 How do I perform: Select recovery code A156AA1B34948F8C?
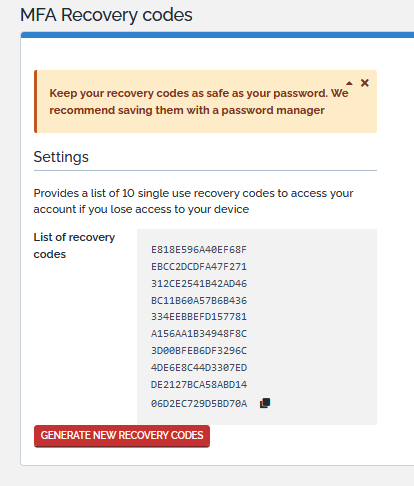(199, 334)
